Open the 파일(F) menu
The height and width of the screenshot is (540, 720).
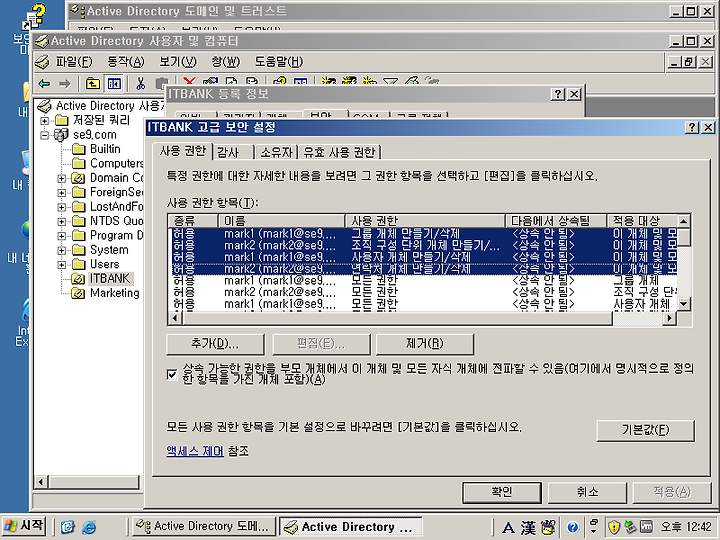point(74,62)
